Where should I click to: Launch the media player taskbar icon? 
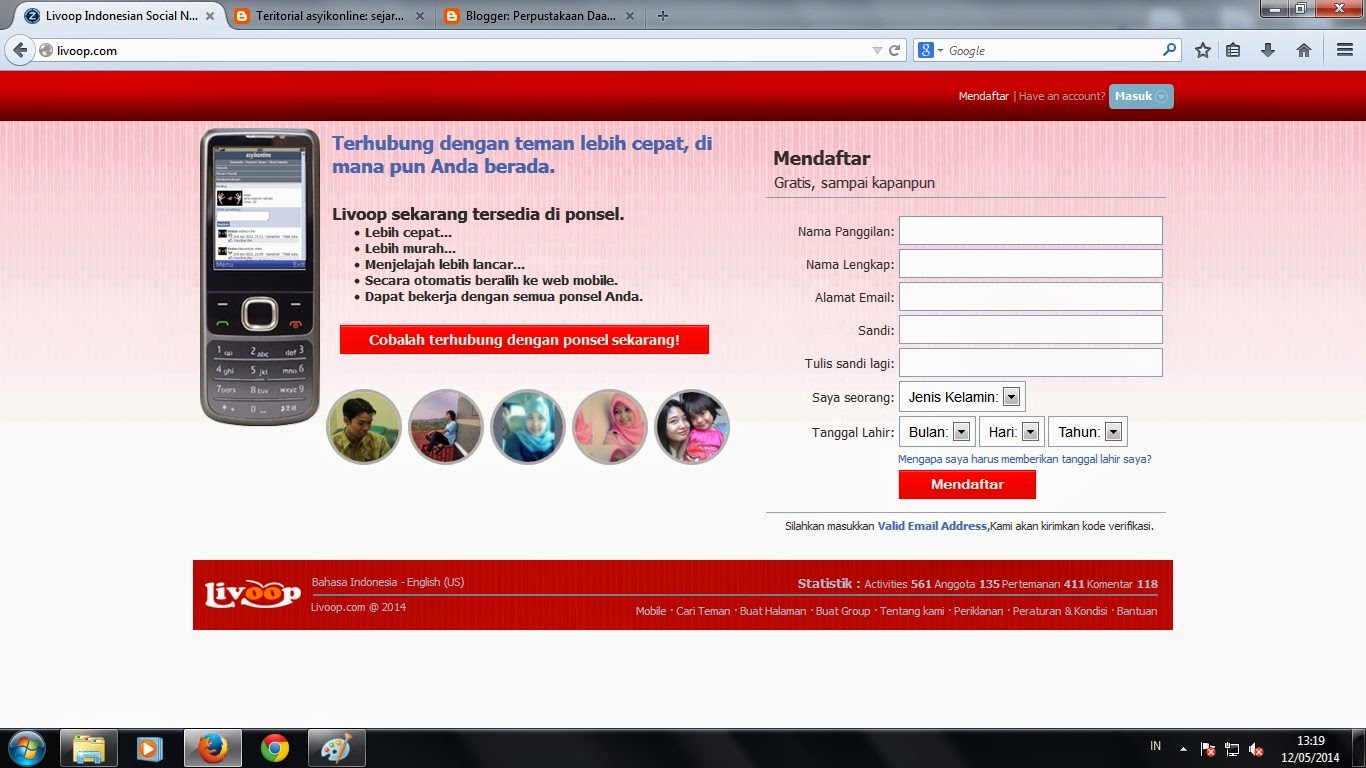click(150, 748)
